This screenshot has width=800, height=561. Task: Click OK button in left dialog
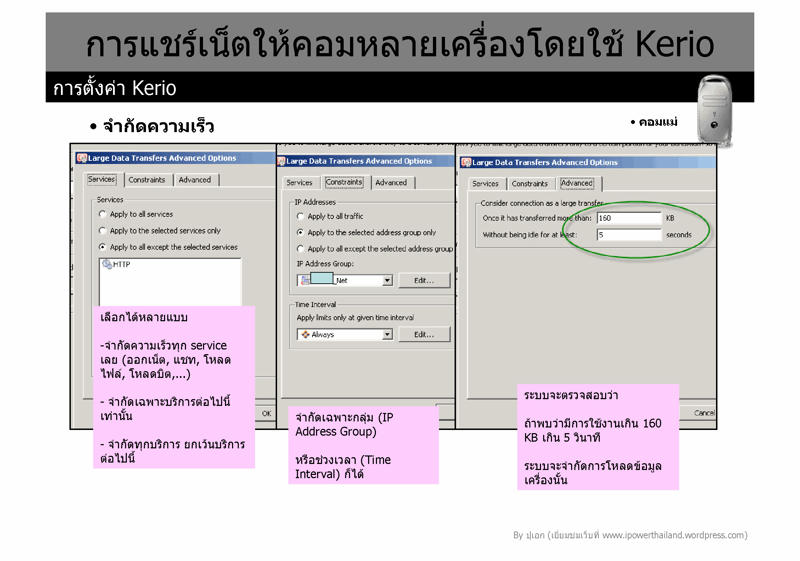pos(266,413)
